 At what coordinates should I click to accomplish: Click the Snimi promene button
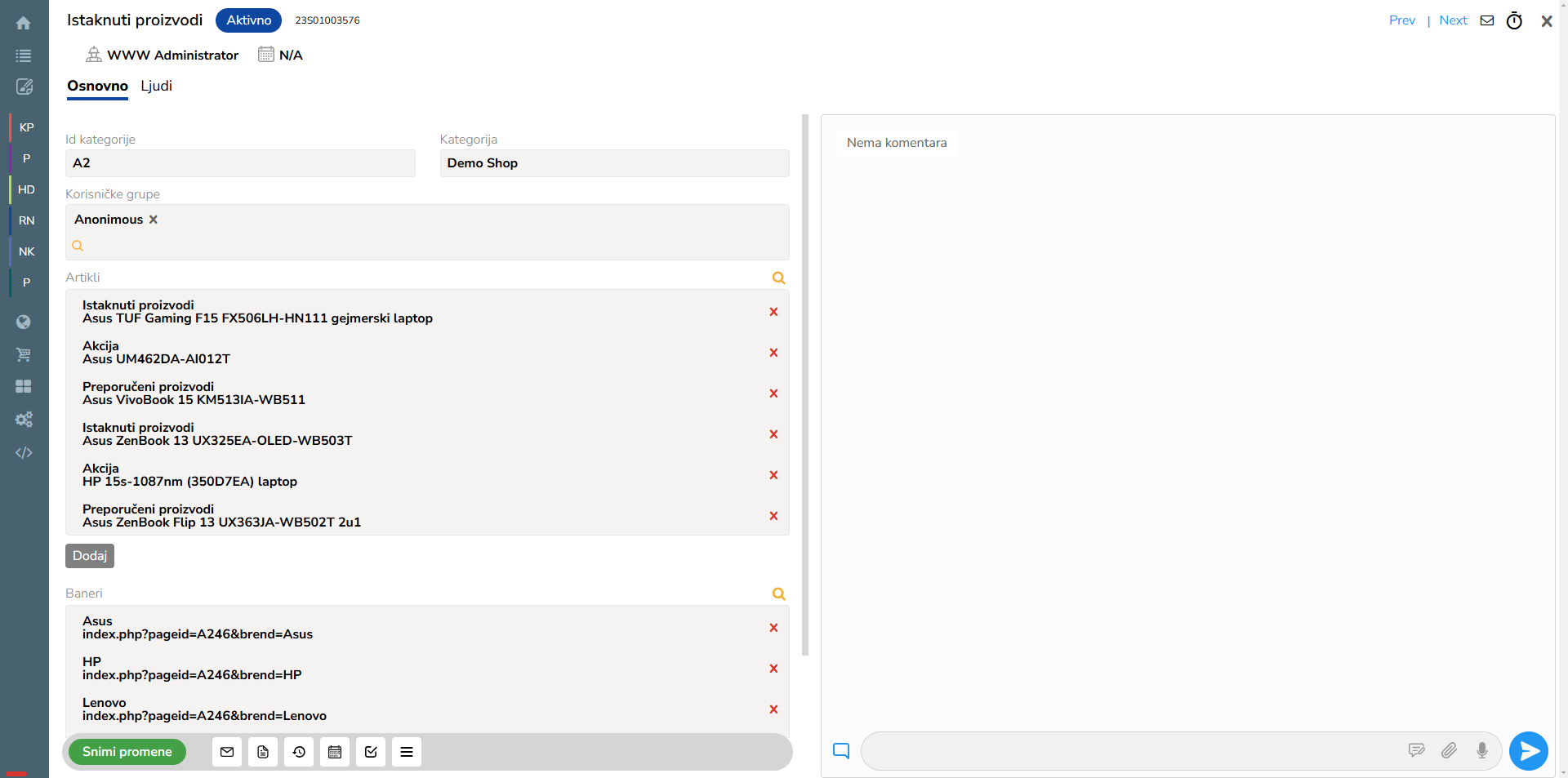127,752
